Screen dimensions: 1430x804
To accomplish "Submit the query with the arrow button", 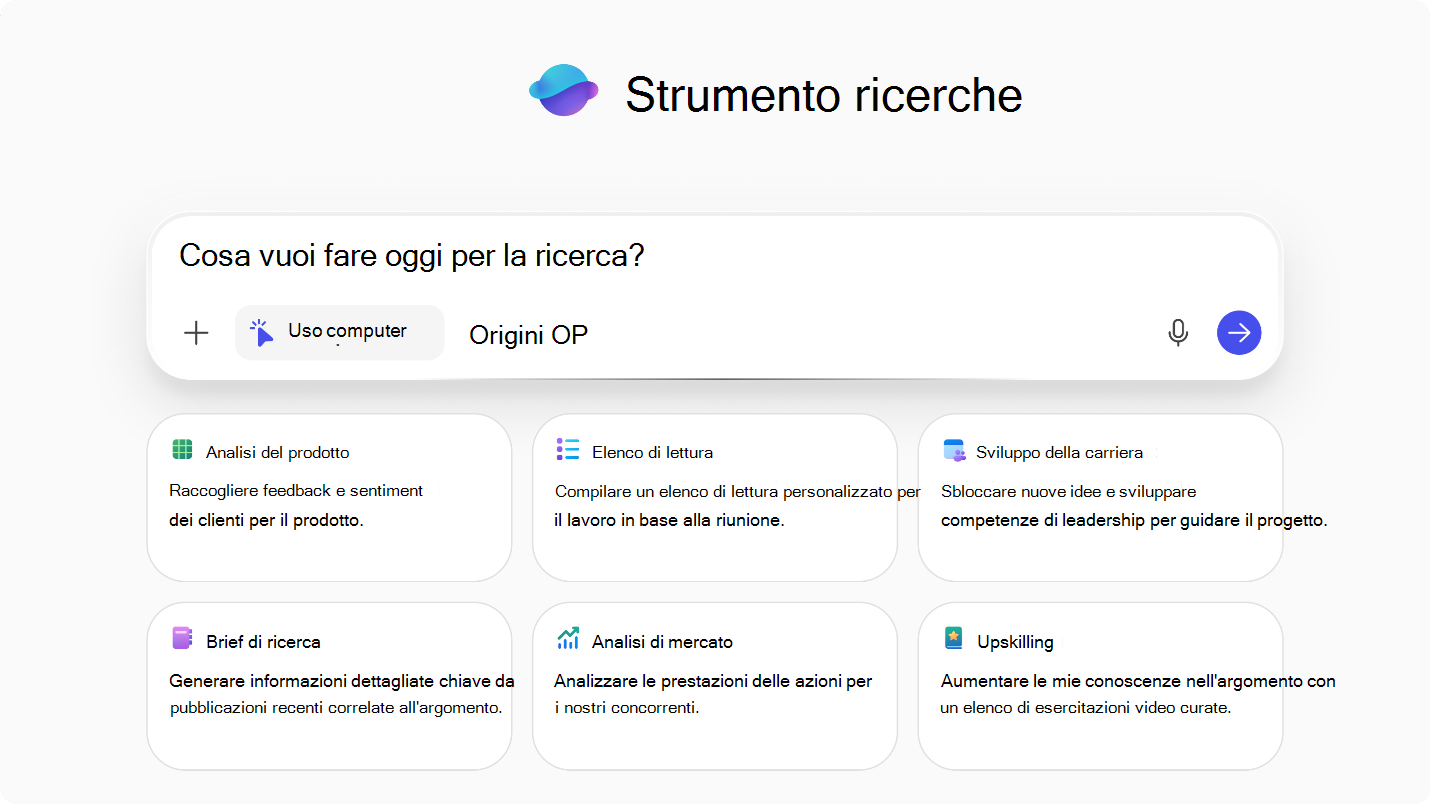I will point(1239,332).
